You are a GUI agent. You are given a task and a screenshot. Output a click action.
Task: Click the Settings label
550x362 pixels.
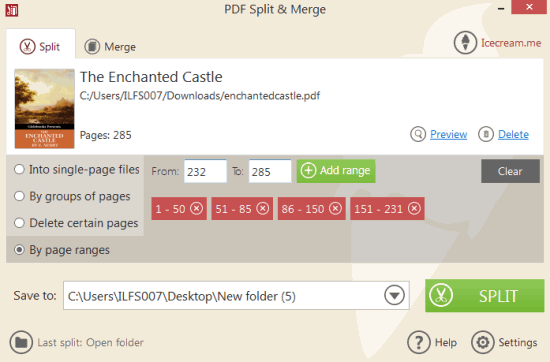click(x=518, y=342)
